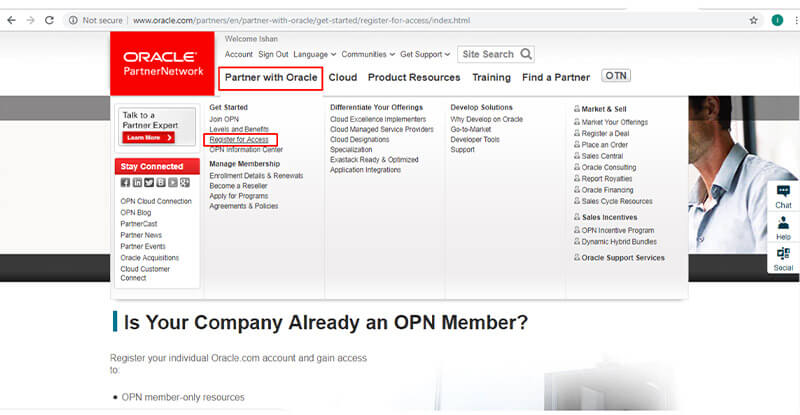Viewport: 800px width, 415px height.
Task: Open Oracle Acquisitions link
Action: click(149, 258)
